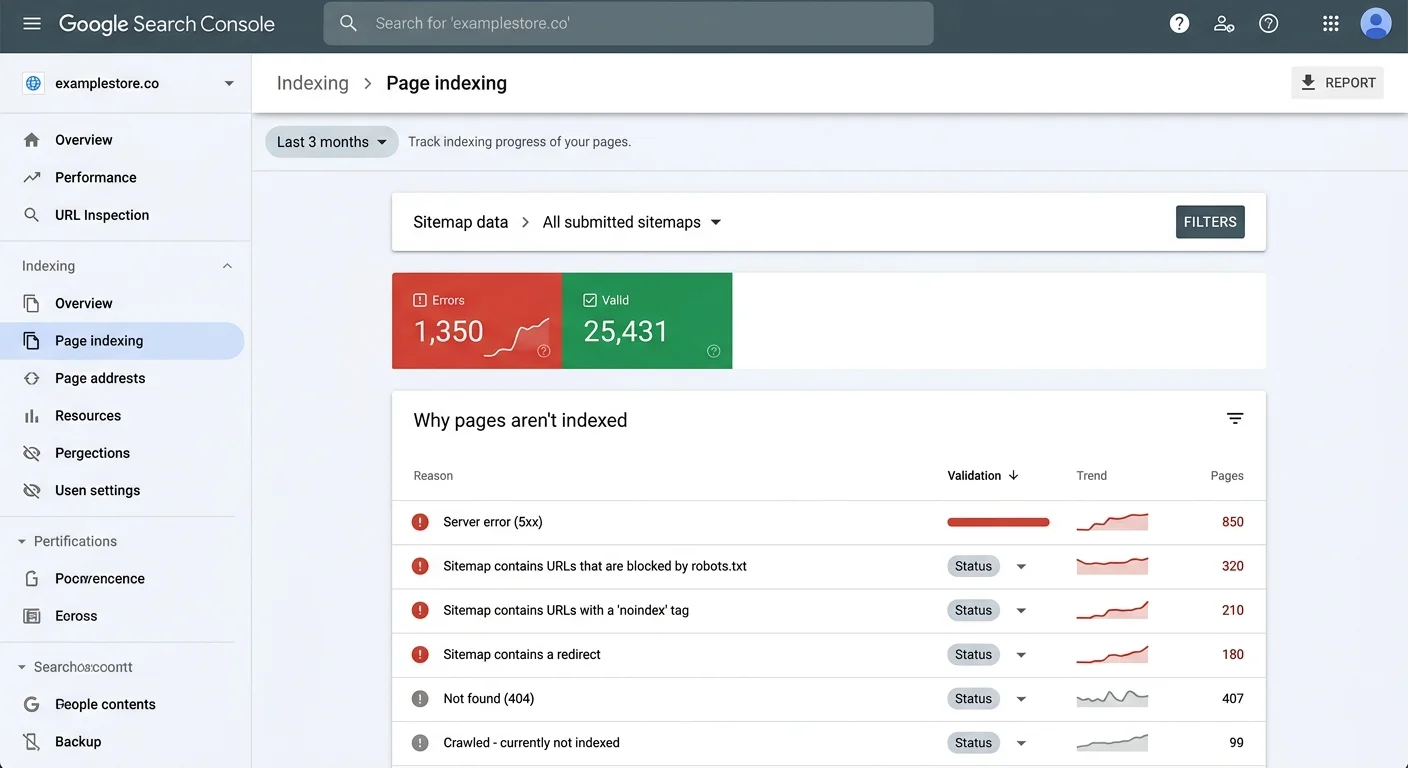Click the 850 pages count value

[1232, 522]
